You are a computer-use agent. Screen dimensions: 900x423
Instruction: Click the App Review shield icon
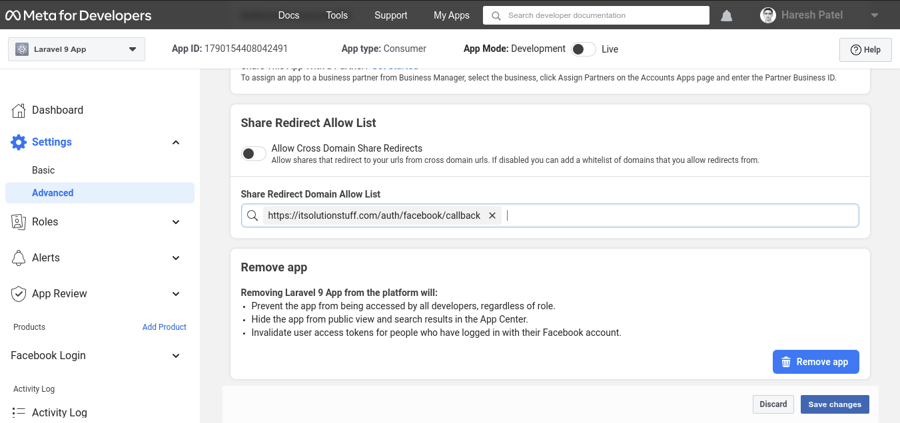coord(18,294)
